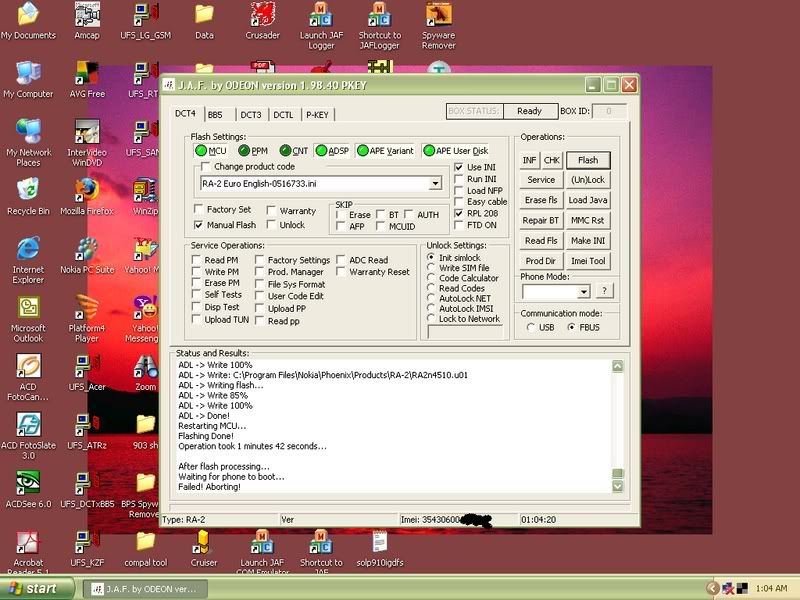Image resolution: width=800 pixels, height=600 pixels.
Task: Open the P-KEY tab
Action: coord(317,115)
